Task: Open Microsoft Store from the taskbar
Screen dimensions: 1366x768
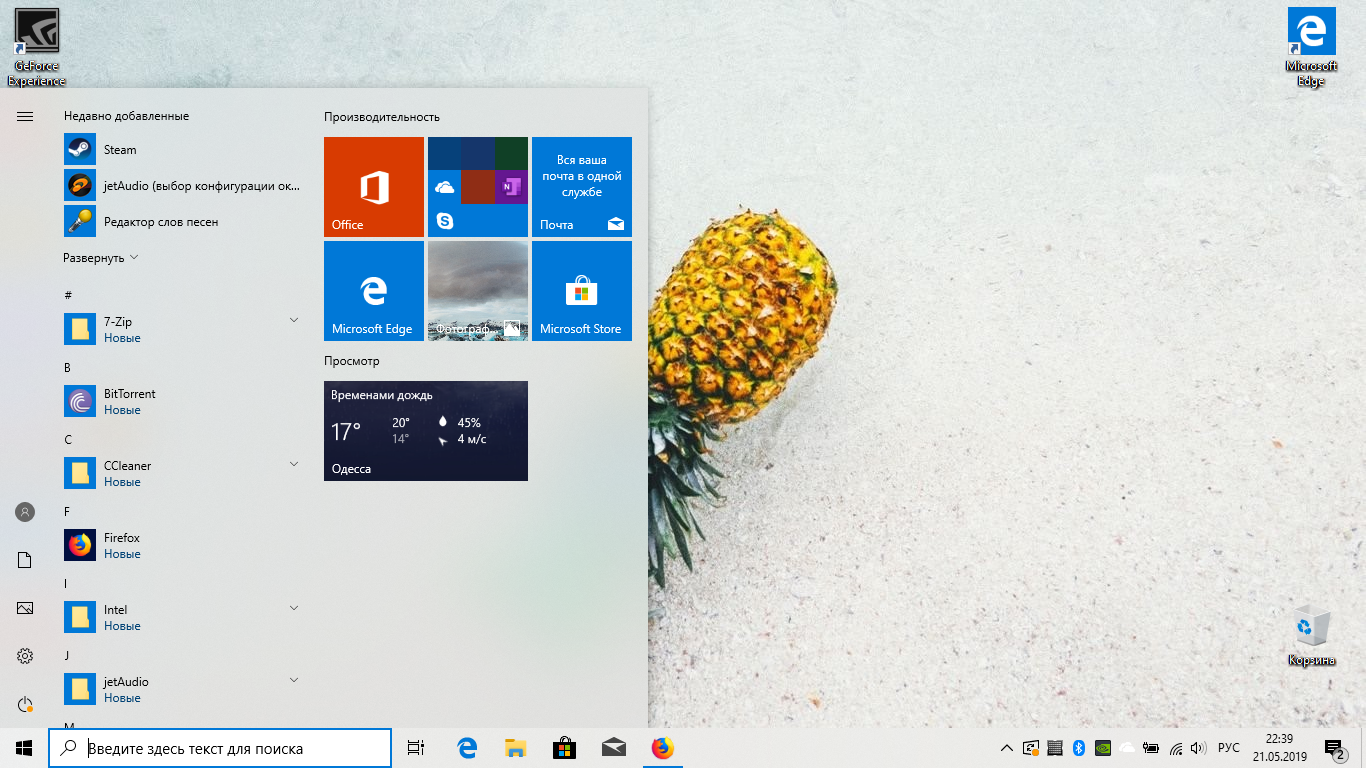Action: 565,748
